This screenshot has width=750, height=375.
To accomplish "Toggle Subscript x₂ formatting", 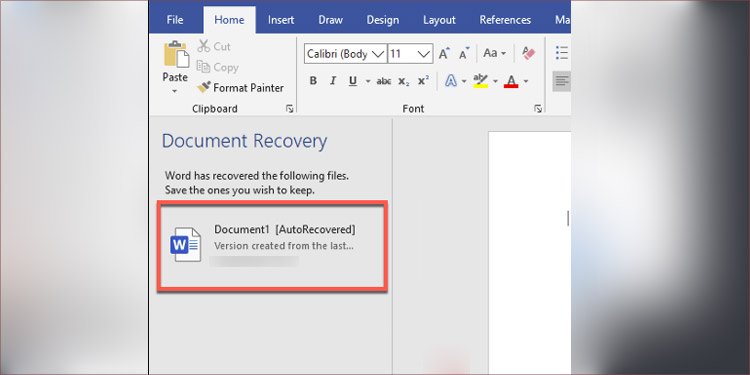I will [x=404, y=81].
